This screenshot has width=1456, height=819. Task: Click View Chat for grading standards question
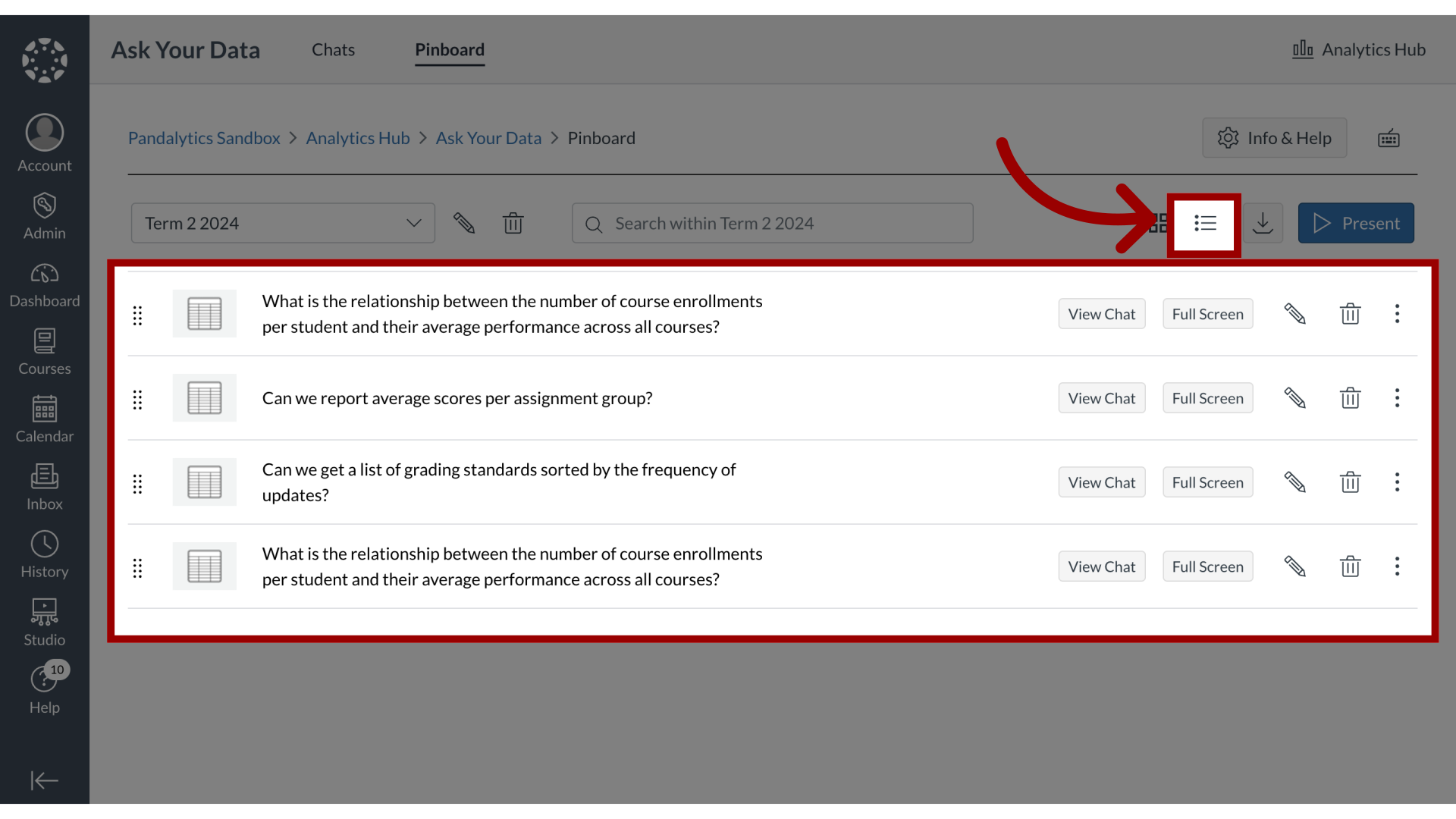point(1101,481)
